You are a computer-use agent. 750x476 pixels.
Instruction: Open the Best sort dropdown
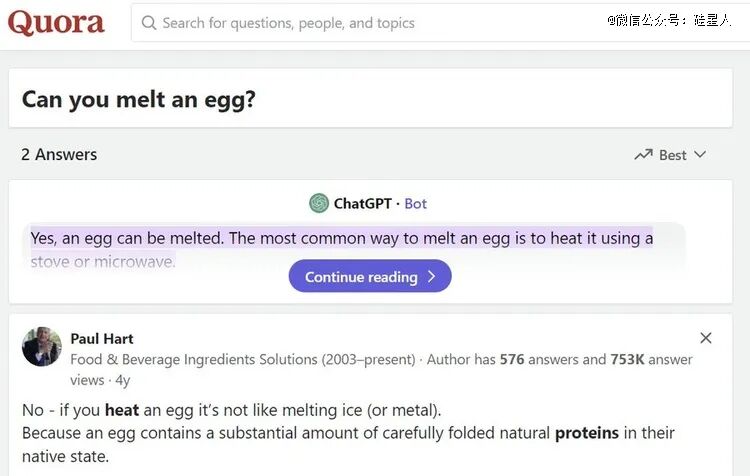click(670, 155)
